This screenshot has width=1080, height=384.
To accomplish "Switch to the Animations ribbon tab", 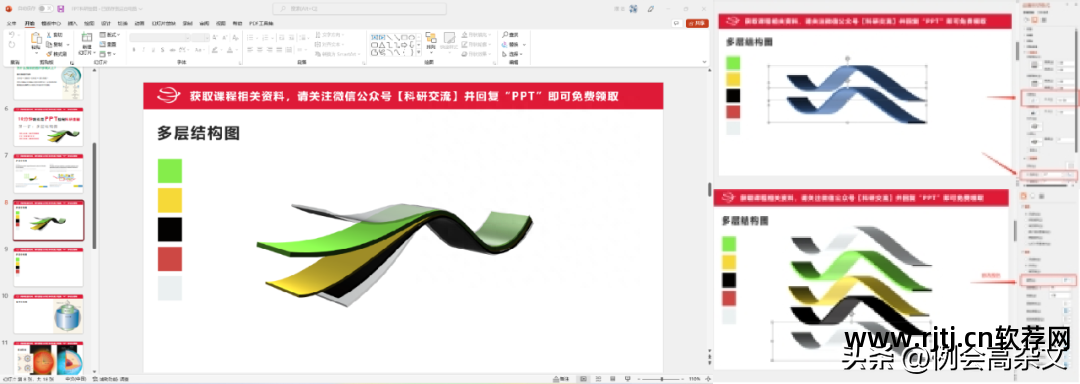I will 139,23.
